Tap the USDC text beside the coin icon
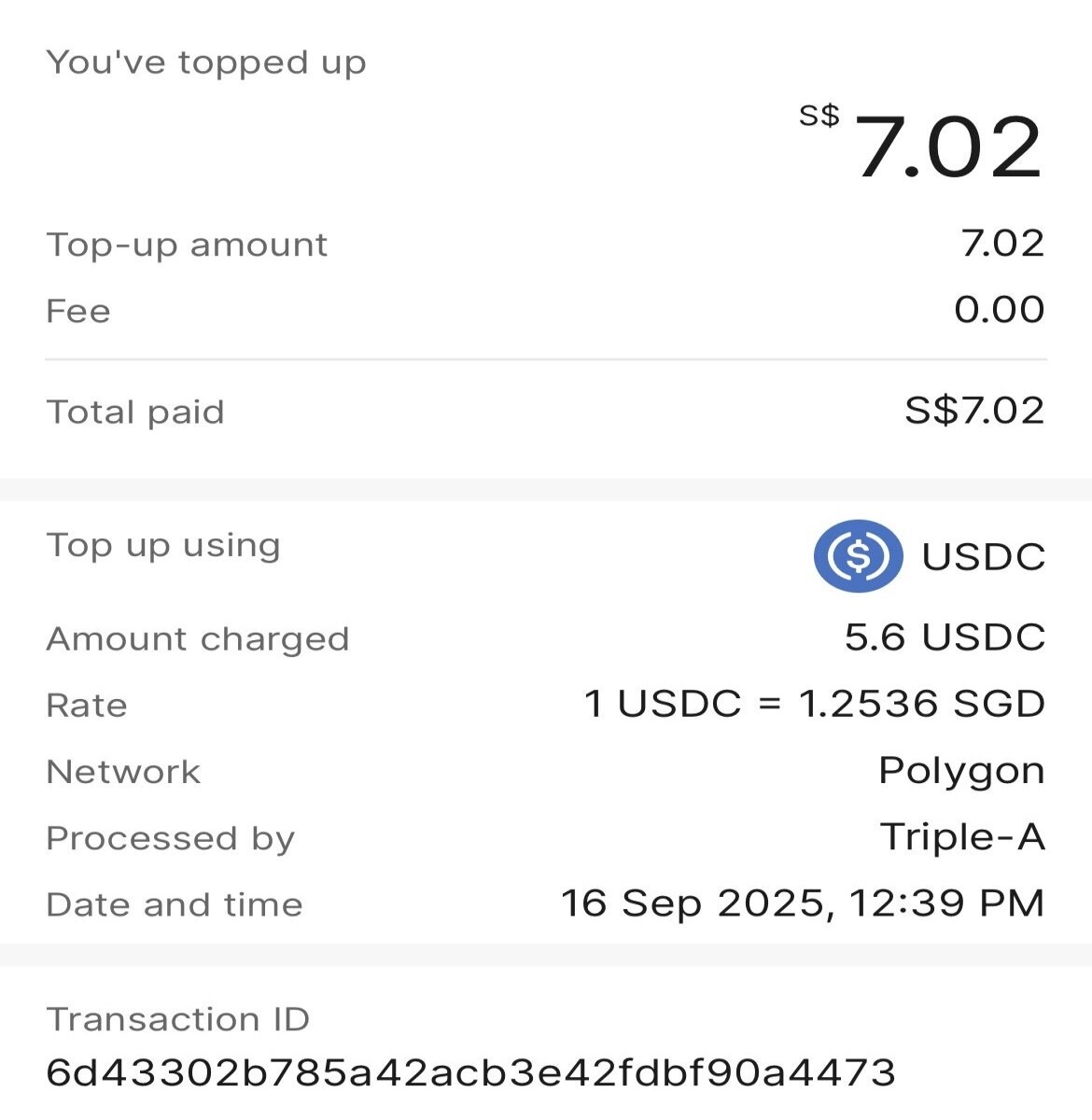The width and height of the screenshot is (1092, 1120). click(984, 557)
